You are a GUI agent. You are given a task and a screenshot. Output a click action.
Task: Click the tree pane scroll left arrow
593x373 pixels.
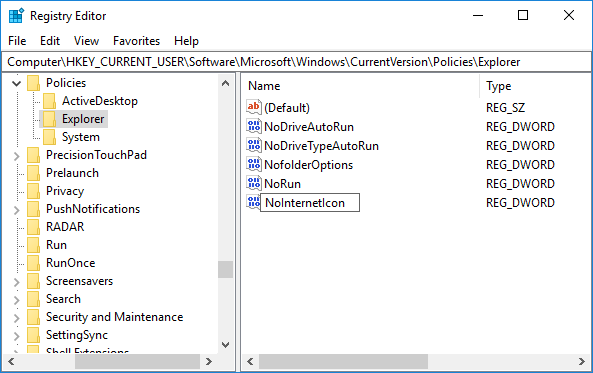point(11,361)
